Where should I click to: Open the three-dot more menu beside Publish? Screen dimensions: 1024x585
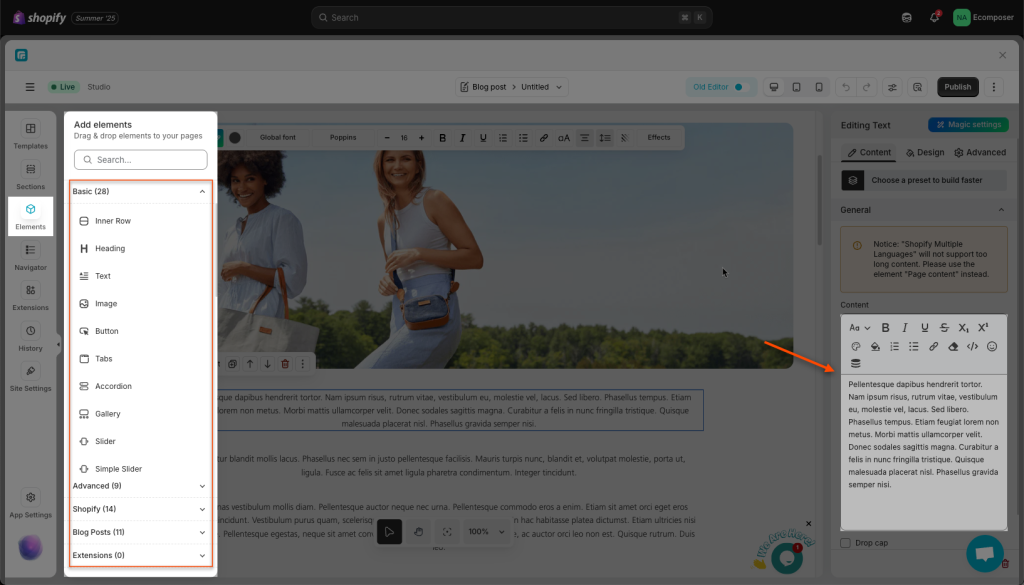click(994, 87)
